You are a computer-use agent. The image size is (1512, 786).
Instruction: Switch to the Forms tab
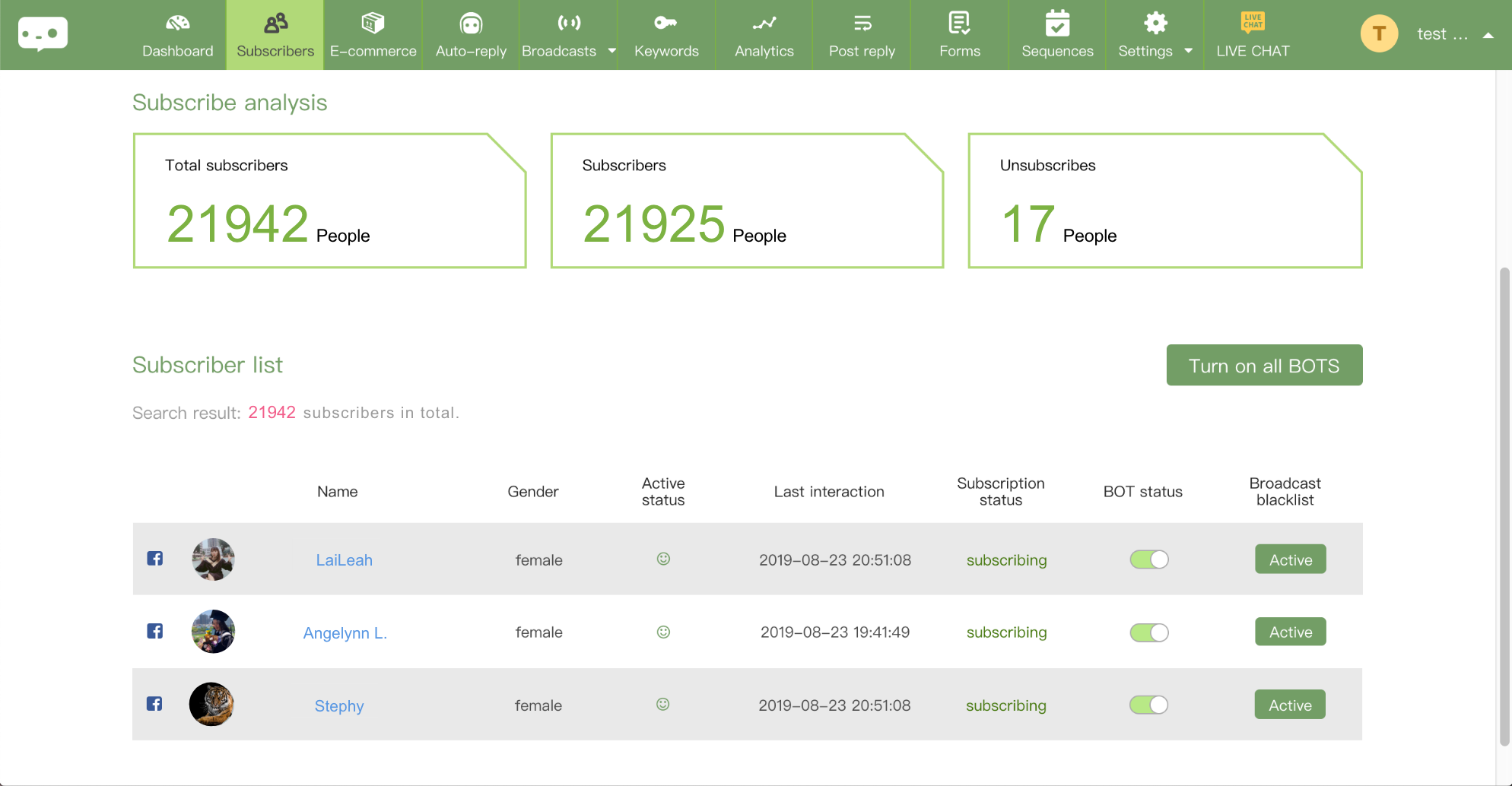tap(959, 35)
